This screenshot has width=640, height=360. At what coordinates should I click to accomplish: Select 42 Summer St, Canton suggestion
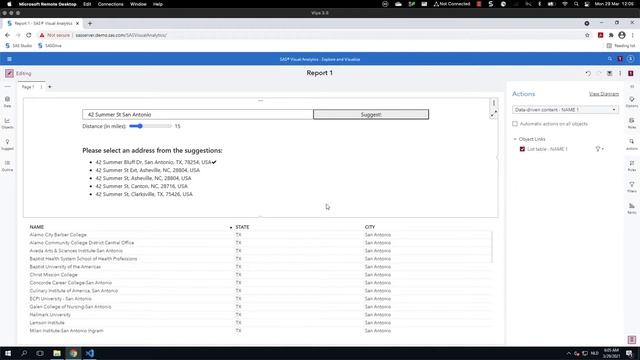coord(142,186)
